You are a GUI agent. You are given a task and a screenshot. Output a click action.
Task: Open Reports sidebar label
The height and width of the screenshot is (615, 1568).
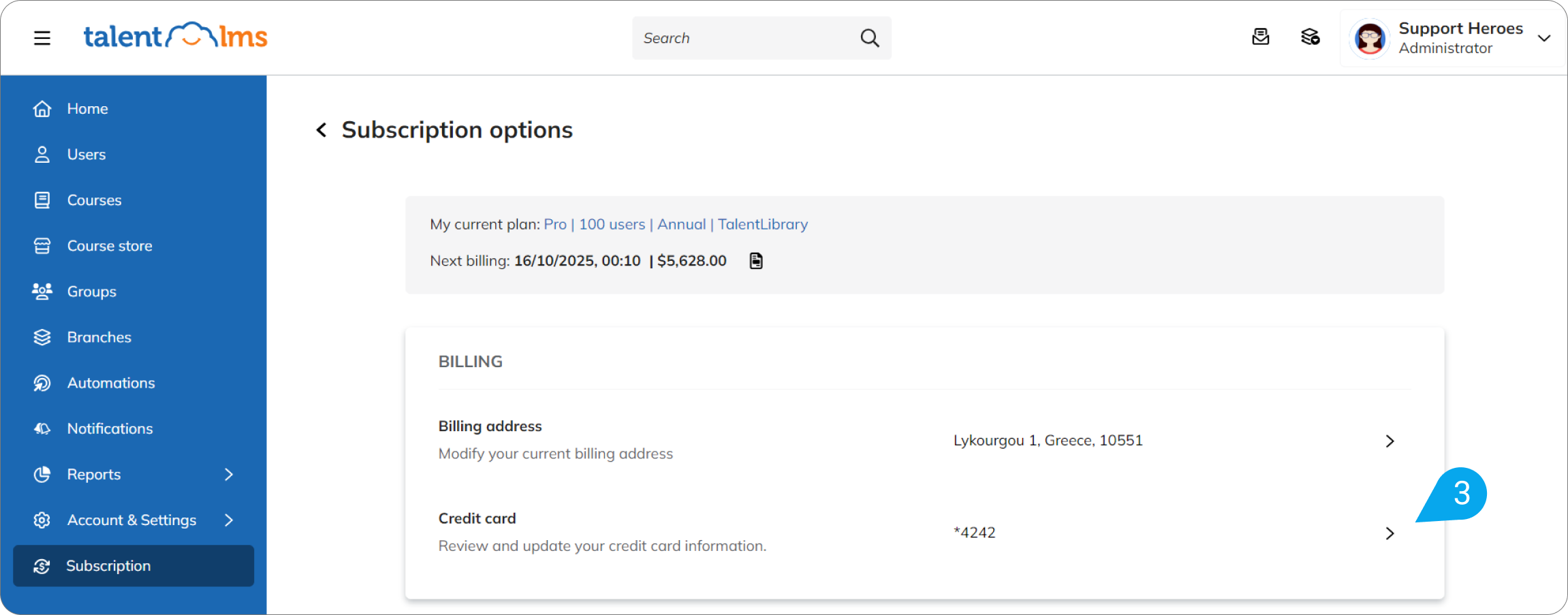(x=94, y=474)
